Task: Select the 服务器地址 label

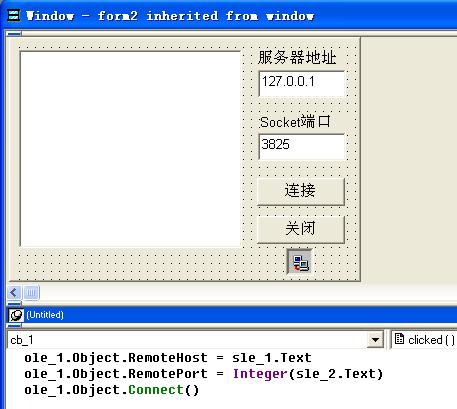Action: pyautogui.click(x=297, y=57)
